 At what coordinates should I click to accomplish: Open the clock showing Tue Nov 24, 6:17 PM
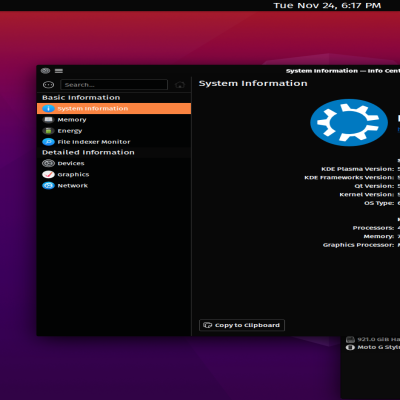327,6
